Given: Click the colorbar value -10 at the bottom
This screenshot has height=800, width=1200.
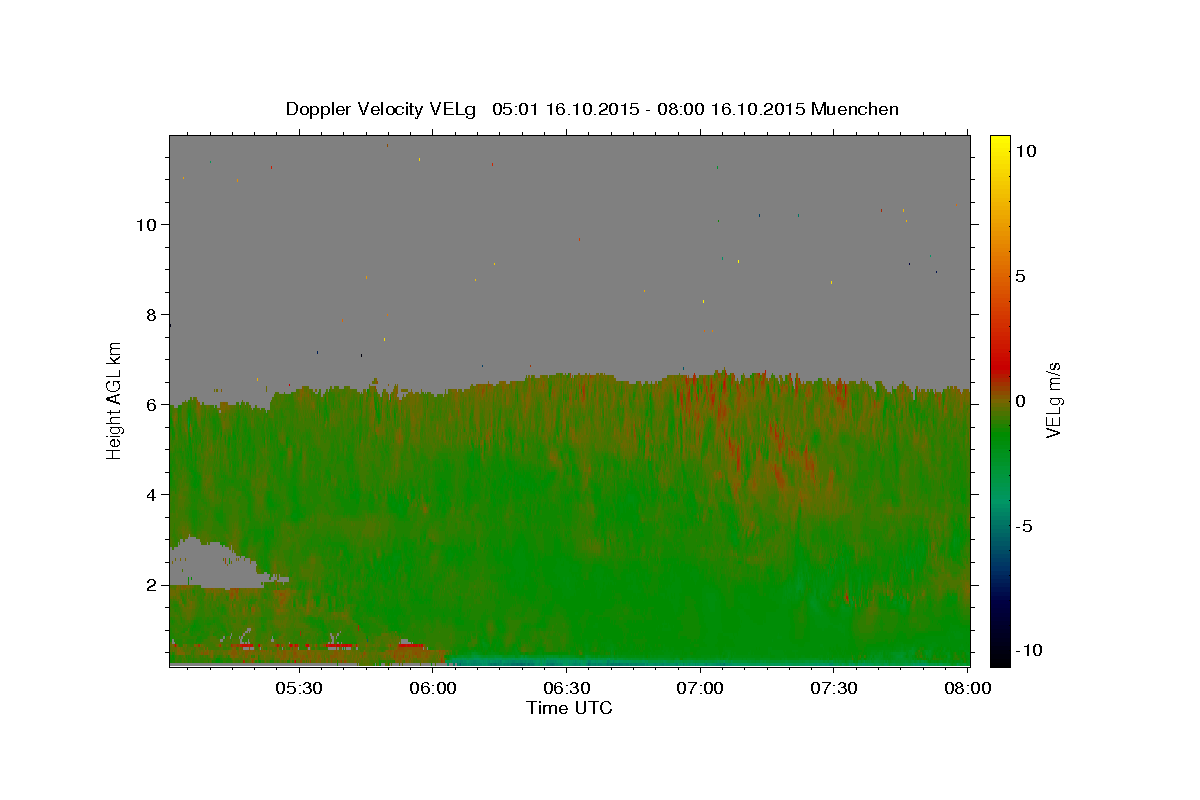Looking at the screenshot, I should [x=1028, y=650].
